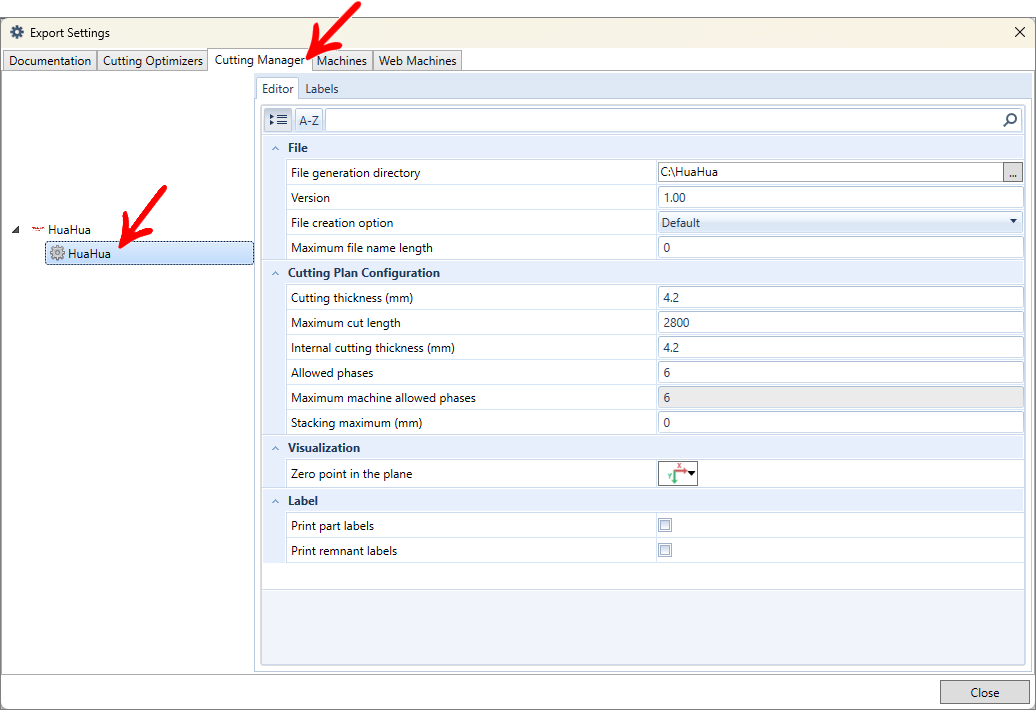Edit Allowed phases value
Screen dimensions: 1036x710
click(x=840, y=373)
